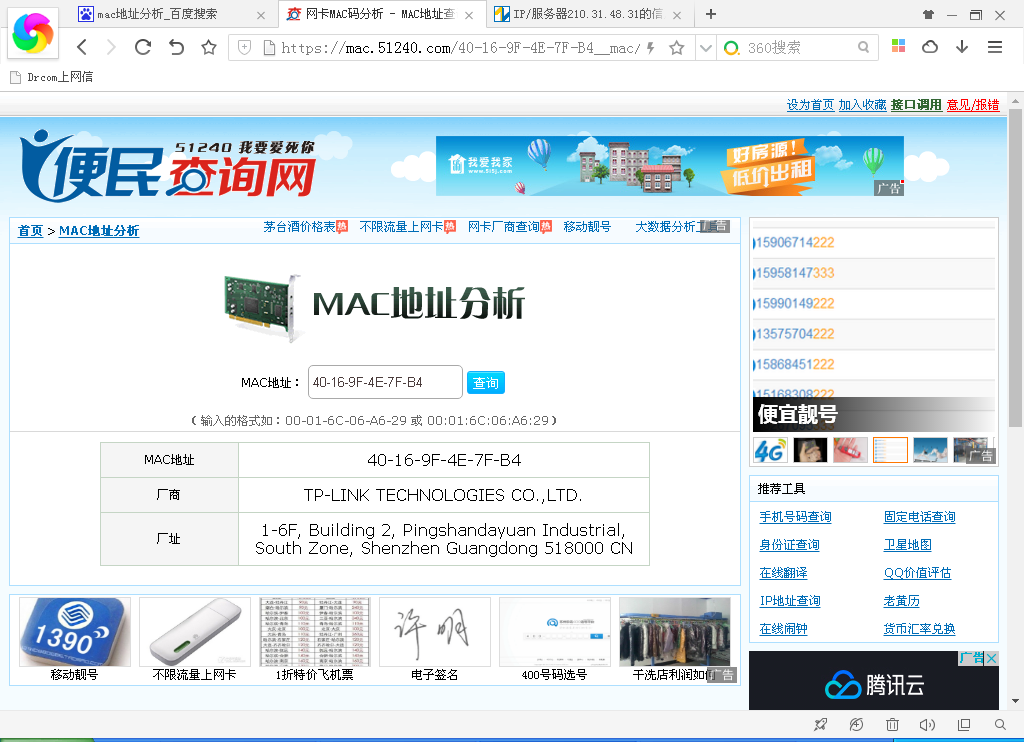Image resolution: width=1024 pixels, height=742 pixels.
Task: Click the lightning speed mode icon
Action: point(650,48)
